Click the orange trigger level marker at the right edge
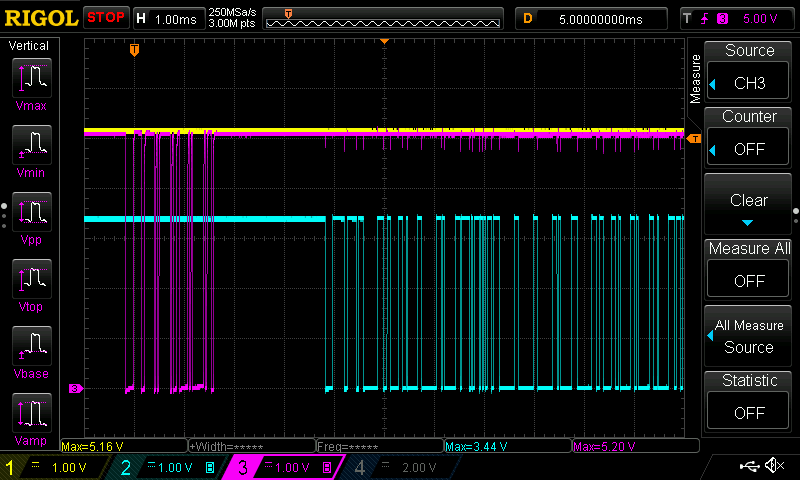This screenshot has height=480, width=800. [694, 138]
